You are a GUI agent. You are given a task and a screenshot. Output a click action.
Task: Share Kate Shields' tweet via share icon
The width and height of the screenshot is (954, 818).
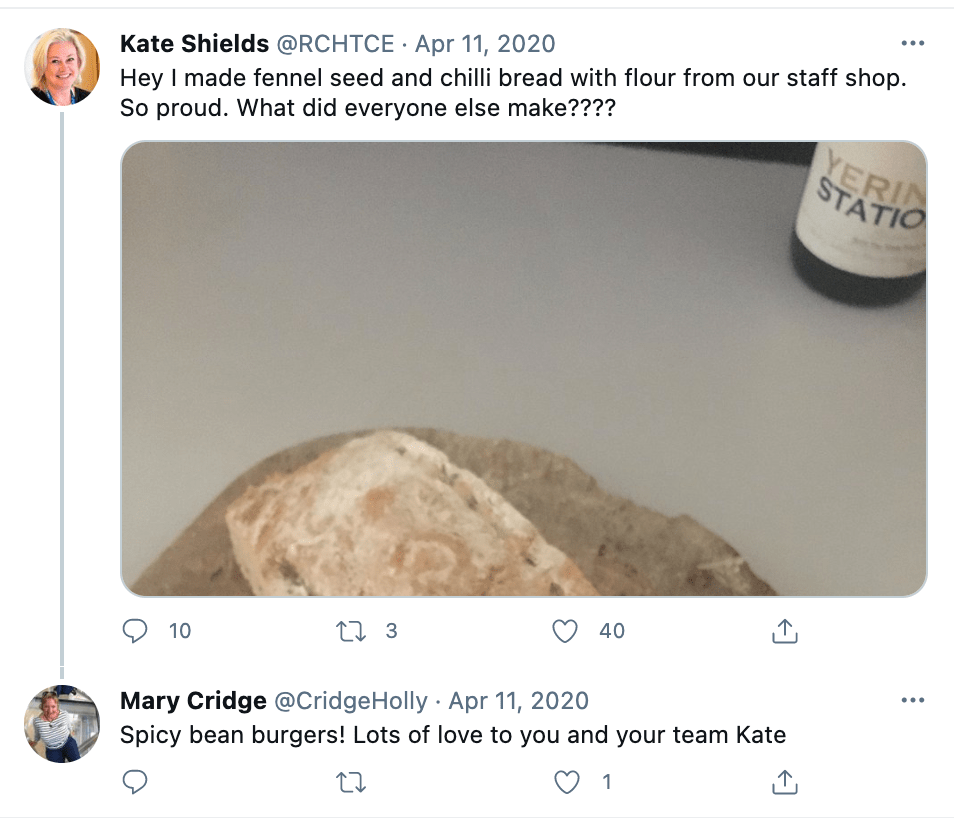(x=785, y=631)
